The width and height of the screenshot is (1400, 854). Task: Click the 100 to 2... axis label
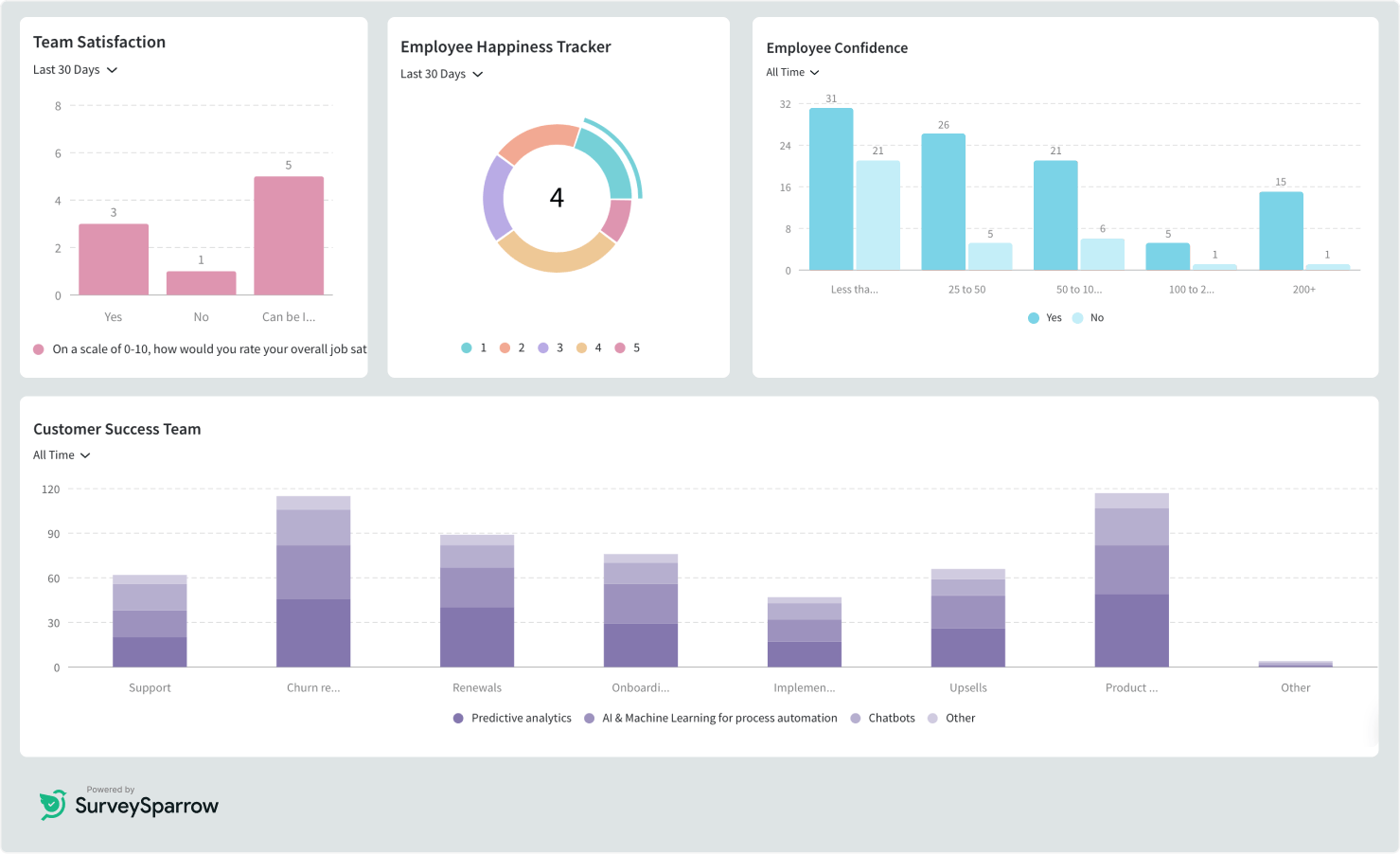coord(1192,290)
